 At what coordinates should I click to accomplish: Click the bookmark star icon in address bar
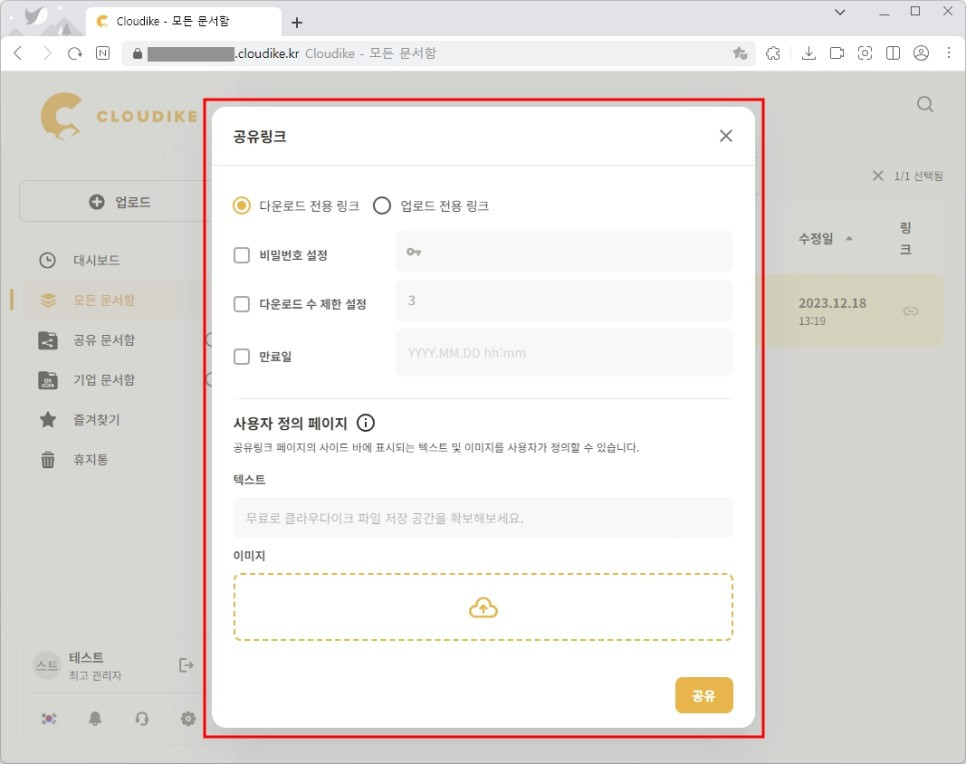(740, 54)
